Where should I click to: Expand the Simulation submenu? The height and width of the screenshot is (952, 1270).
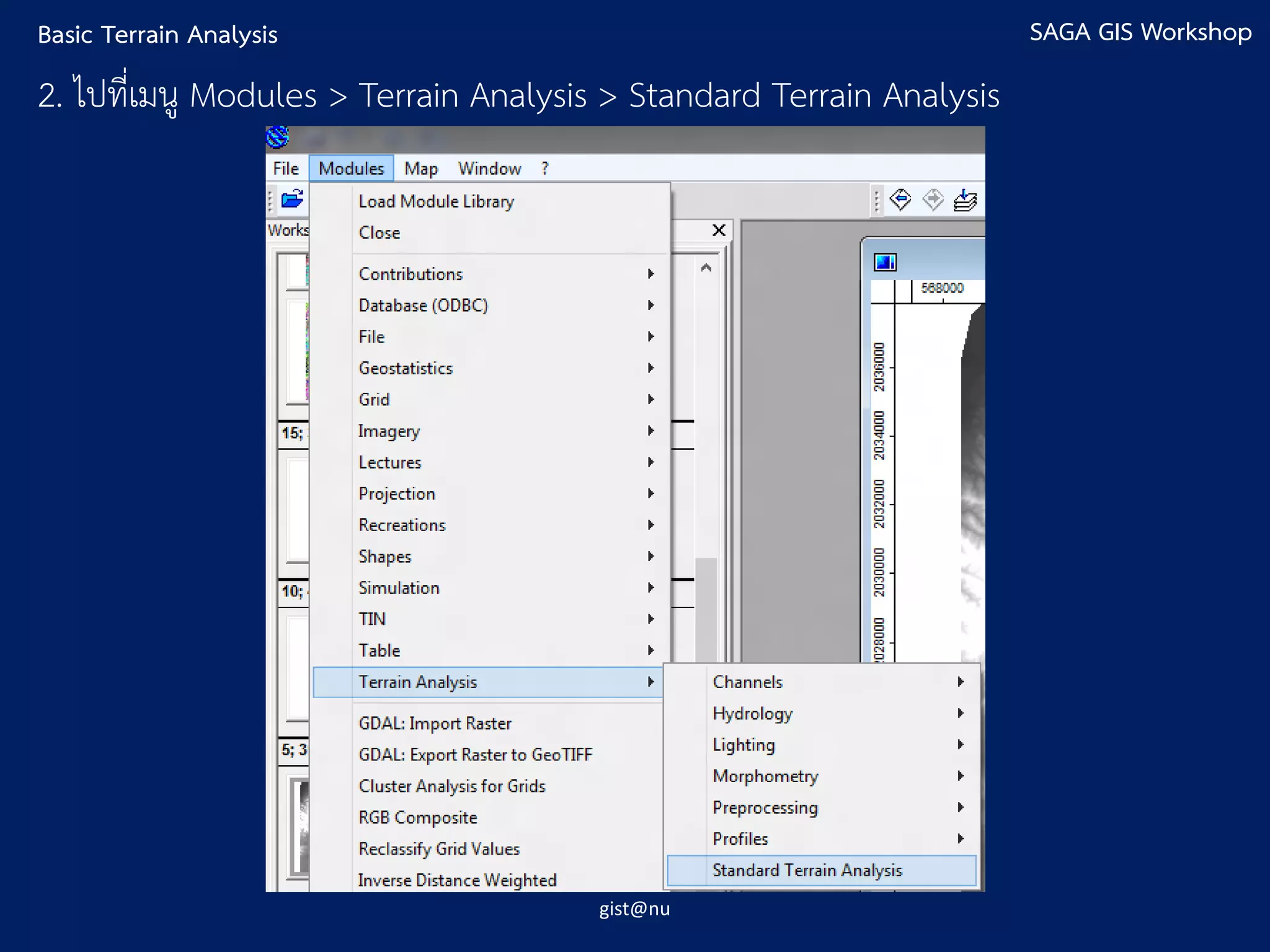point(490,588)
